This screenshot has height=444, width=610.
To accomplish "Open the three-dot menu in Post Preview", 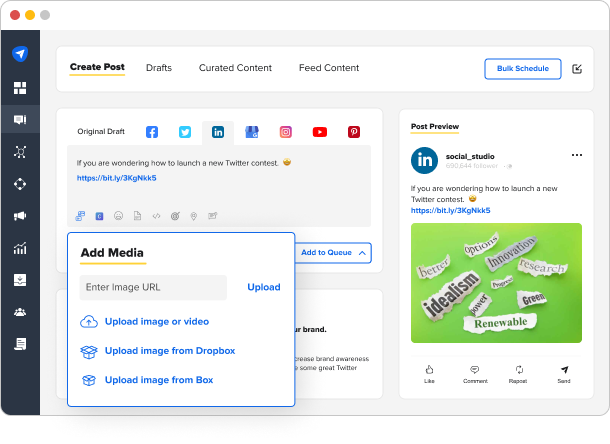I will click(x=577, y=155).
